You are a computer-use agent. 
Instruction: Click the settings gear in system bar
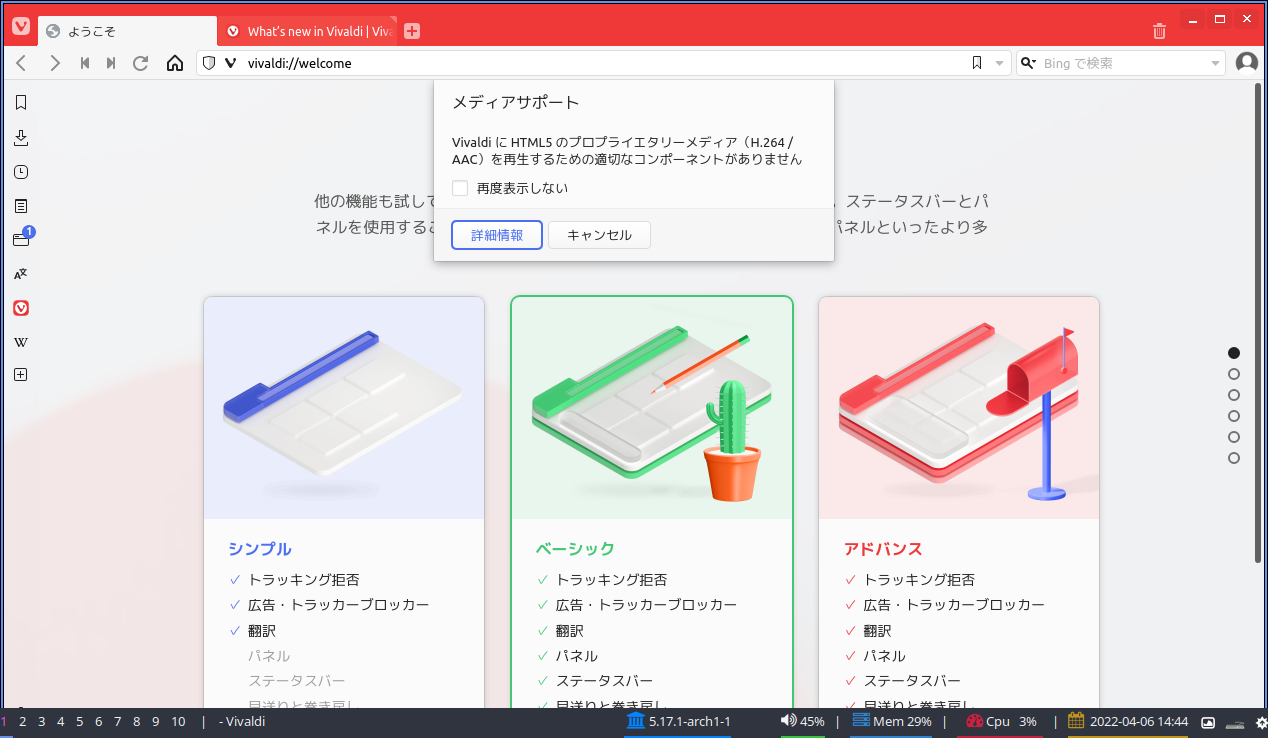point(1261,722)
